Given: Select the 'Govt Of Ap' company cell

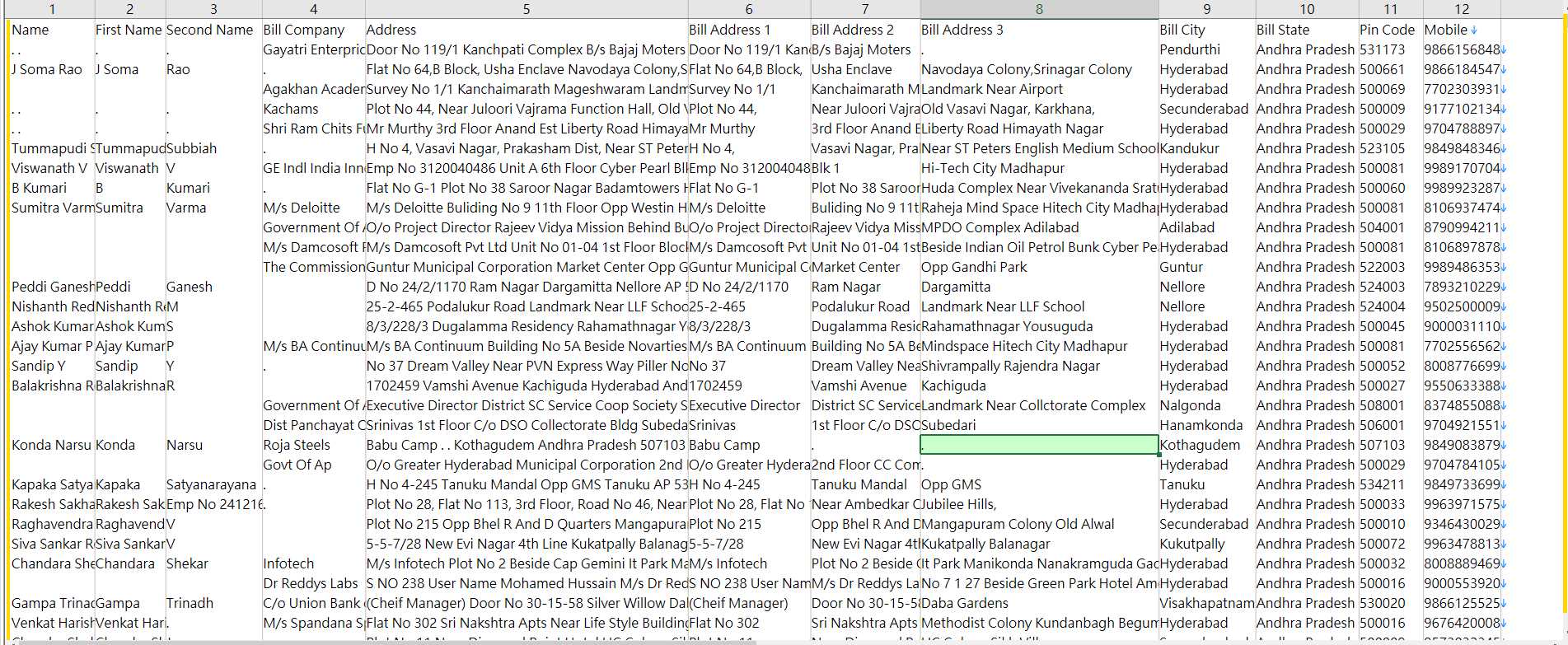Looking at the screenshot, I should coord(313,465).
